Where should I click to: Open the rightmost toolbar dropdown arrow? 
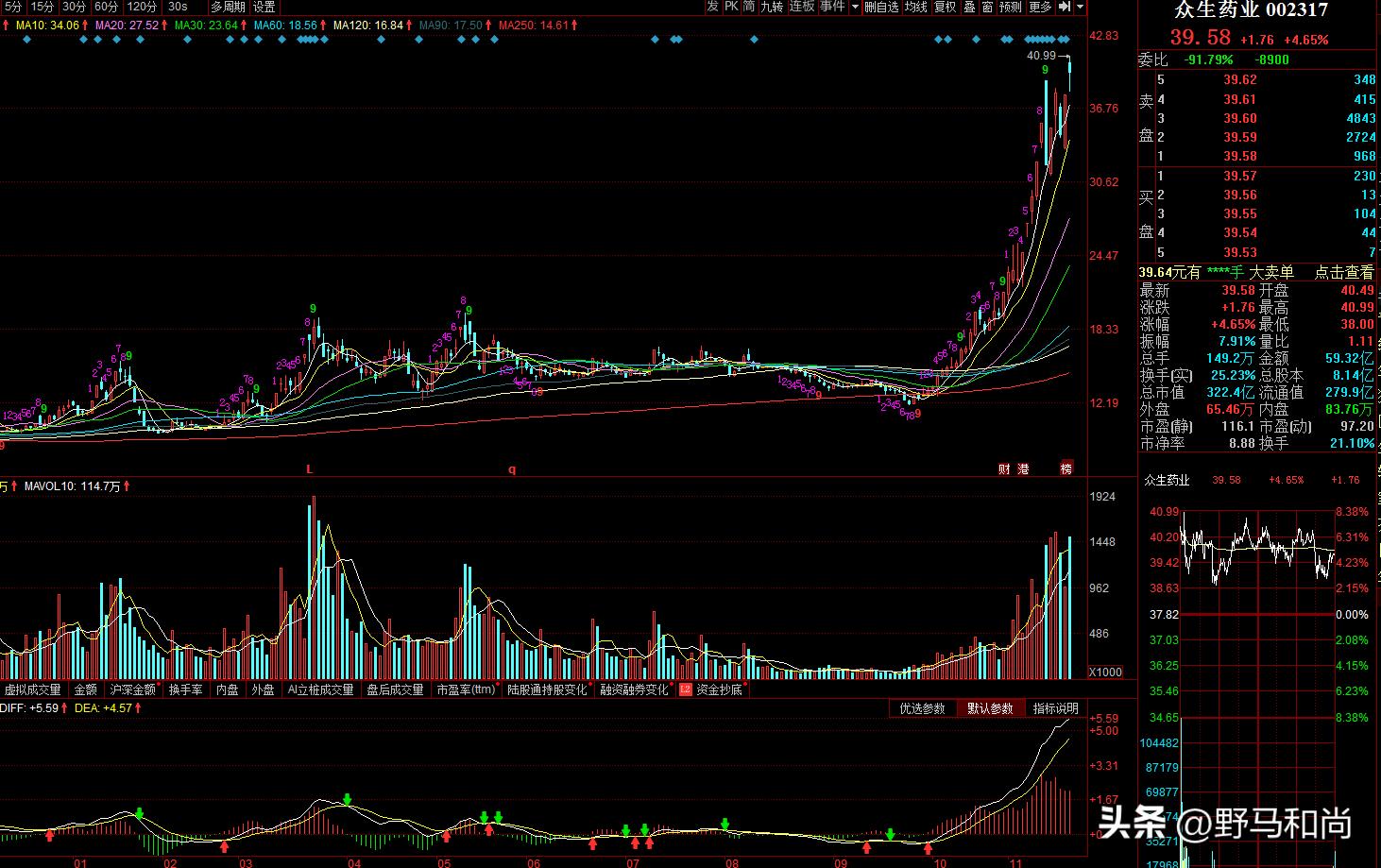click(x=1081, y=7)
